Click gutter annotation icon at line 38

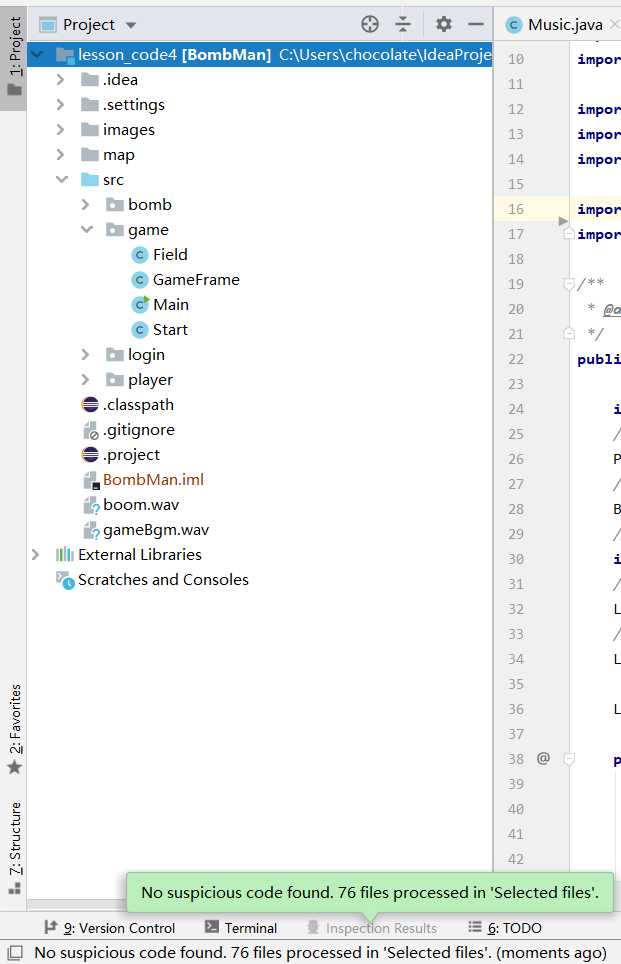543,759
